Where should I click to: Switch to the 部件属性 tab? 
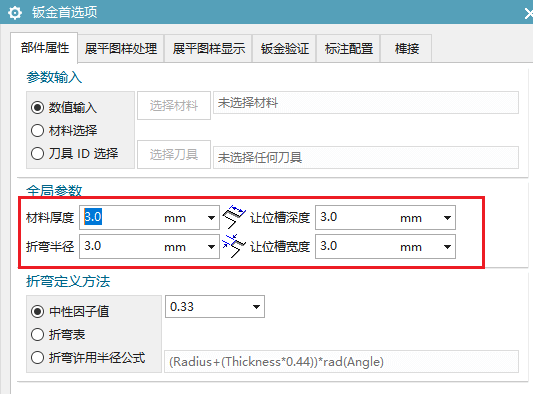pos(45,48)
